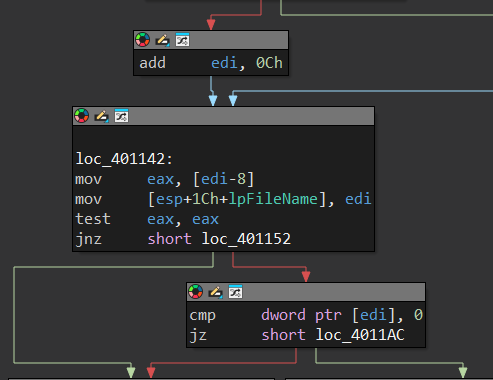This screenshot has height=380, width=493.
Task: Click graph group icon on loc_401142 block
Action: 121,116
